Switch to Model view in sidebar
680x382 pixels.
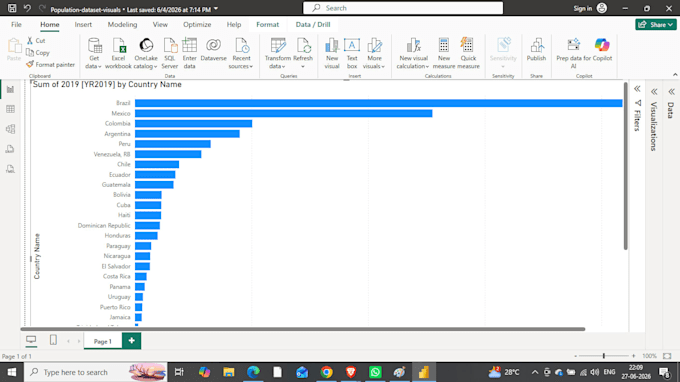click(x=10, y=129)
